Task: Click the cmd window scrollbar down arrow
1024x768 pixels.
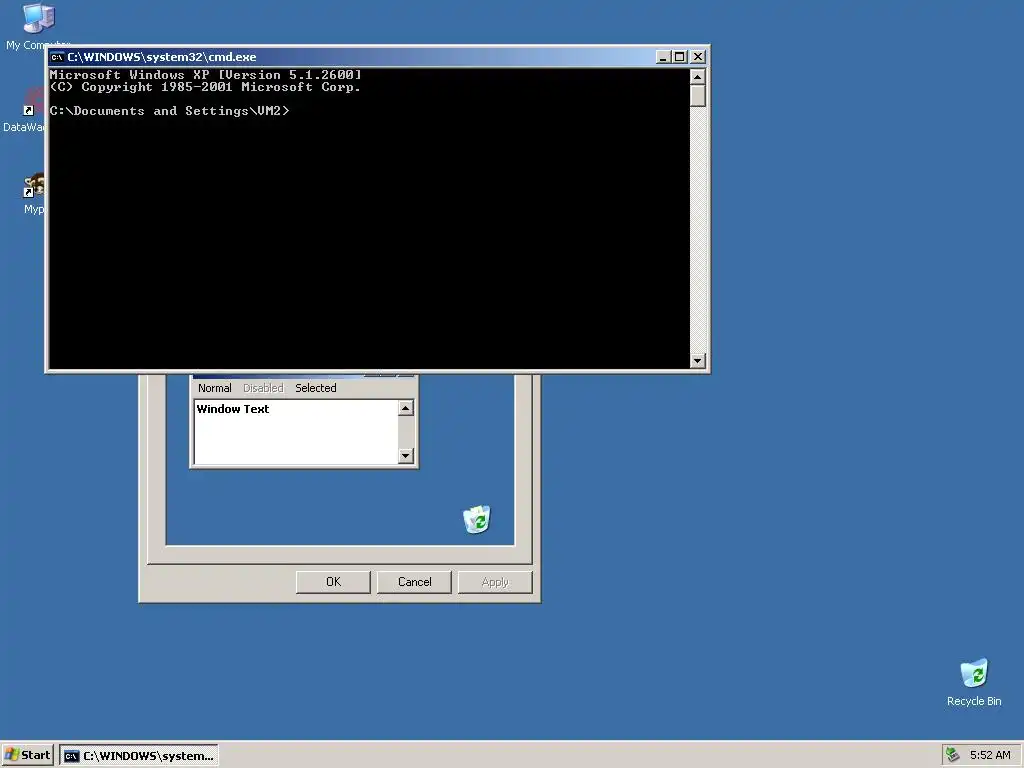Action: click(x=697, y=360)
